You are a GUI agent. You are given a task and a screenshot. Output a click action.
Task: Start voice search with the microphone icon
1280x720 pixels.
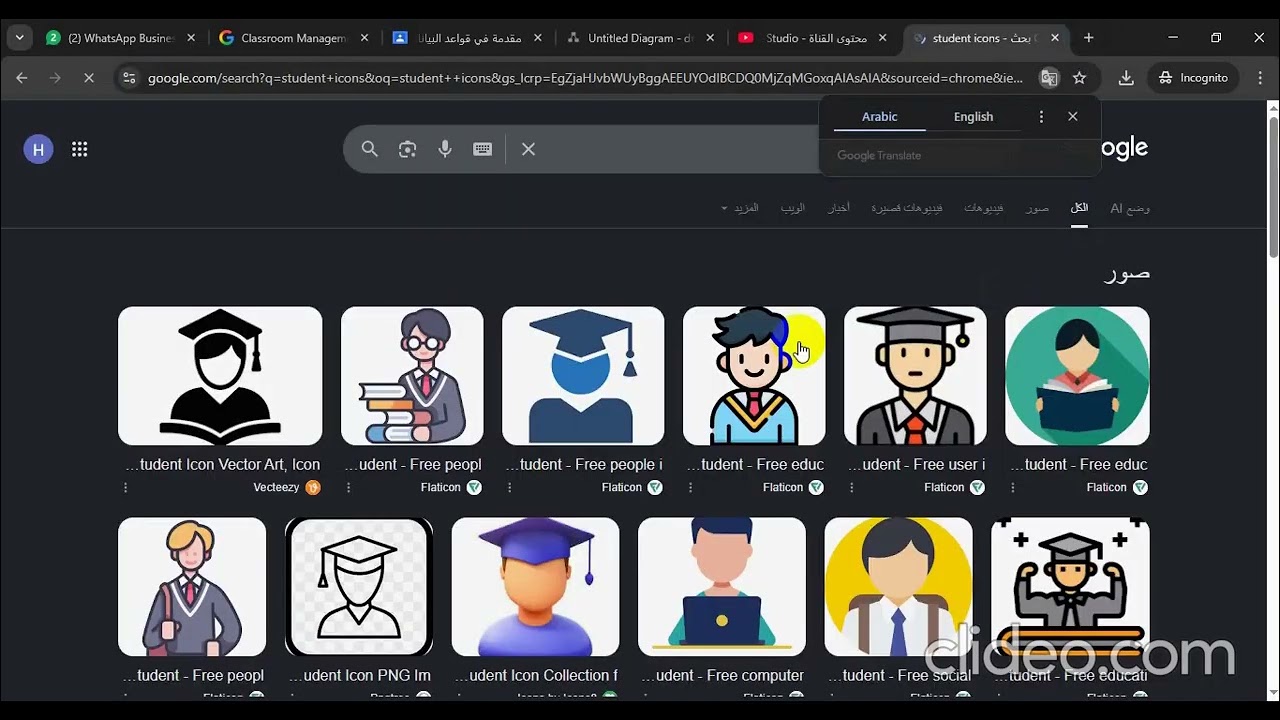445,149
